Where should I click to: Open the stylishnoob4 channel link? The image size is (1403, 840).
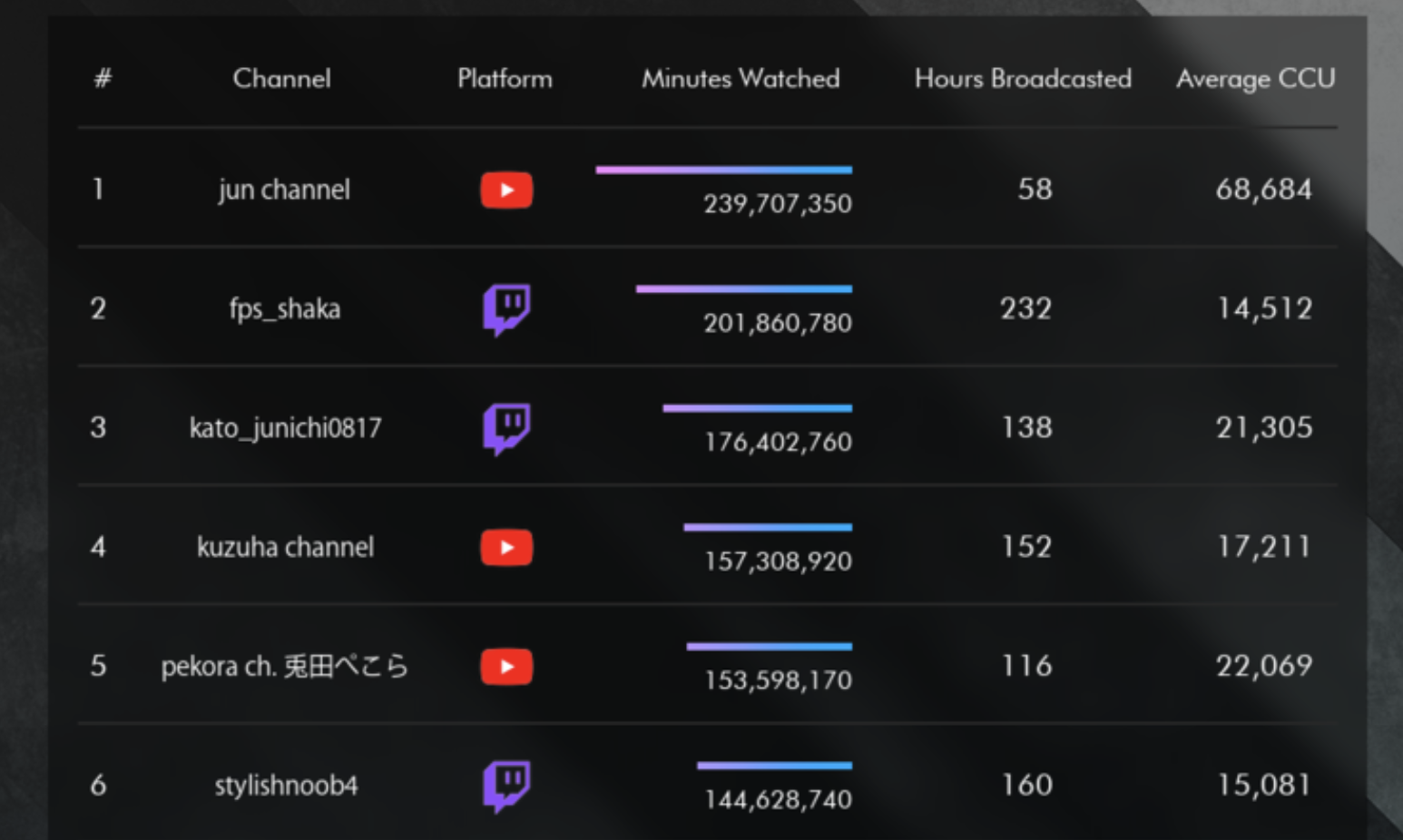click(286, 786)
